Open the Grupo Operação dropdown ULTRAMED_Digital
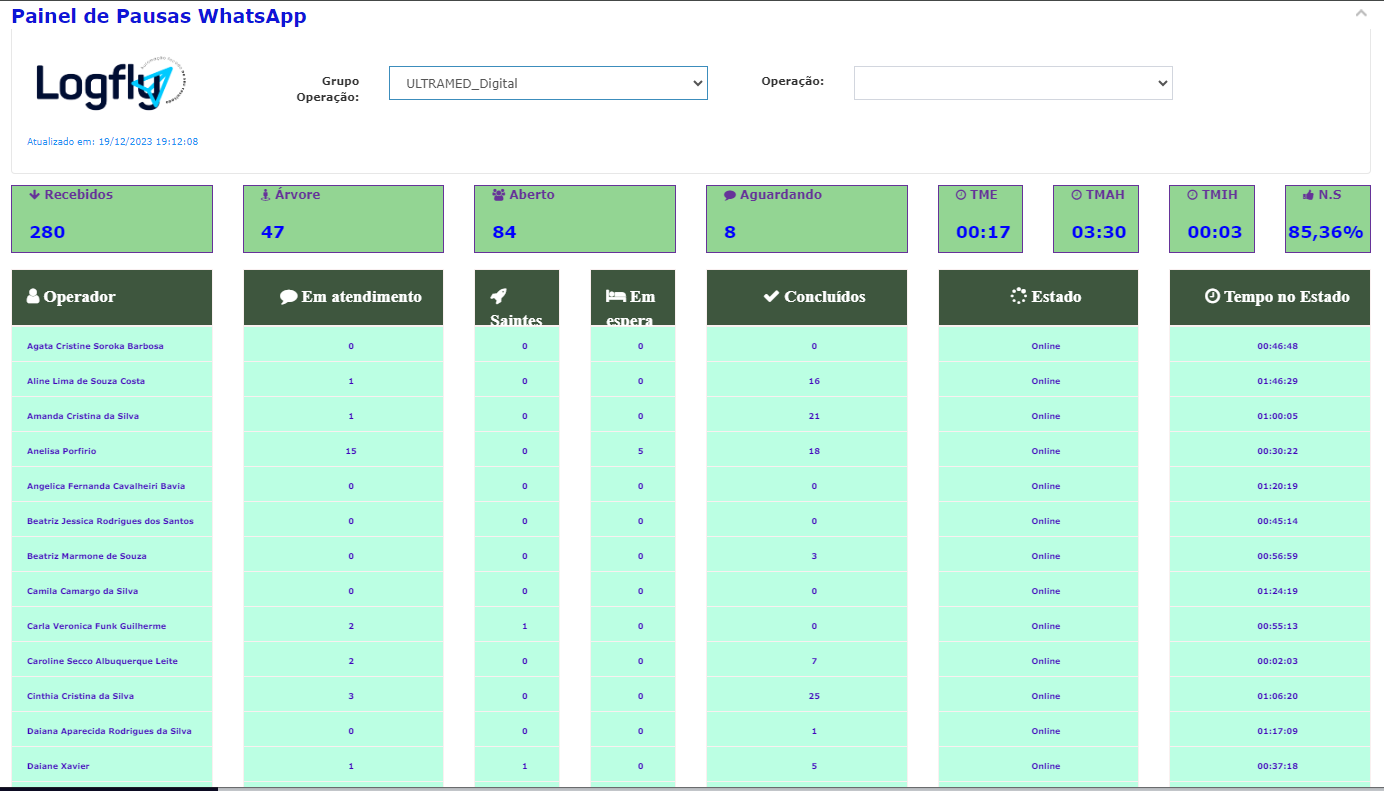Image resolution: width=1384 pixels, height=791 pixels. click(548, 83)
